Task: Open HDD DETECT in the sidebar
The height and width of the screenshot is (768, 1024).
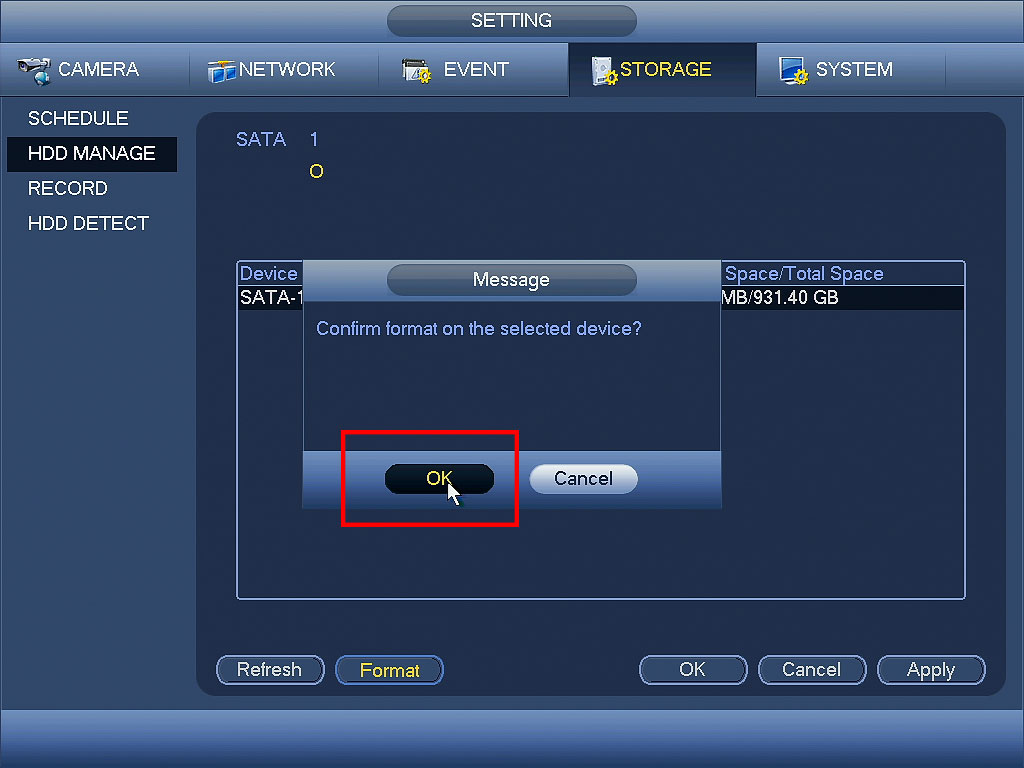Action: (89, 223)
